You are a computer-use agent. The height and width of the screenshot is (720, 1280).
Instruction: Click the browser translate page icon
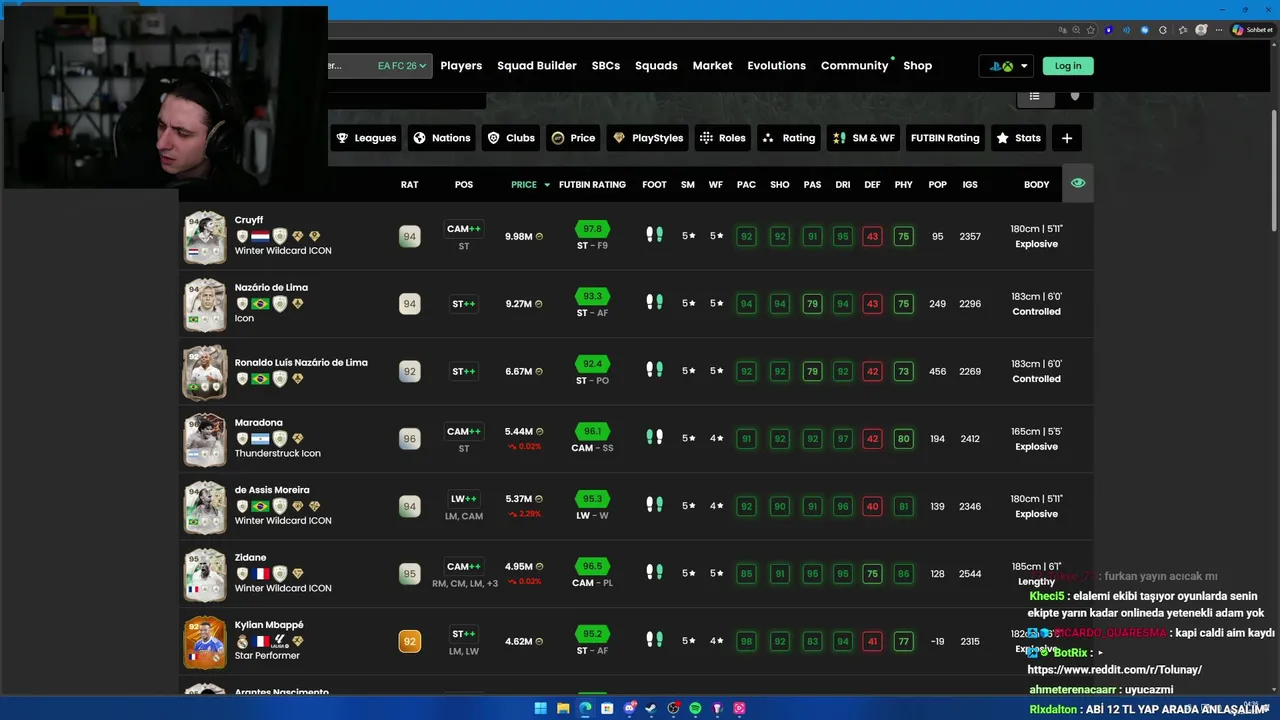point(1062,30)
